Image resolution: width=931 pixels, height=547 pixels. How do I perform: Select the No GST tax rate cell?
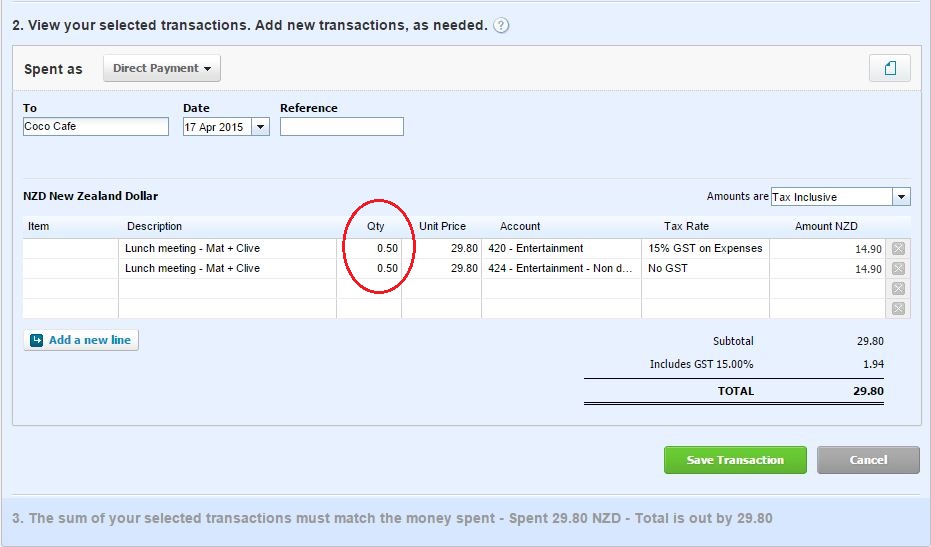tap(704, 268)
